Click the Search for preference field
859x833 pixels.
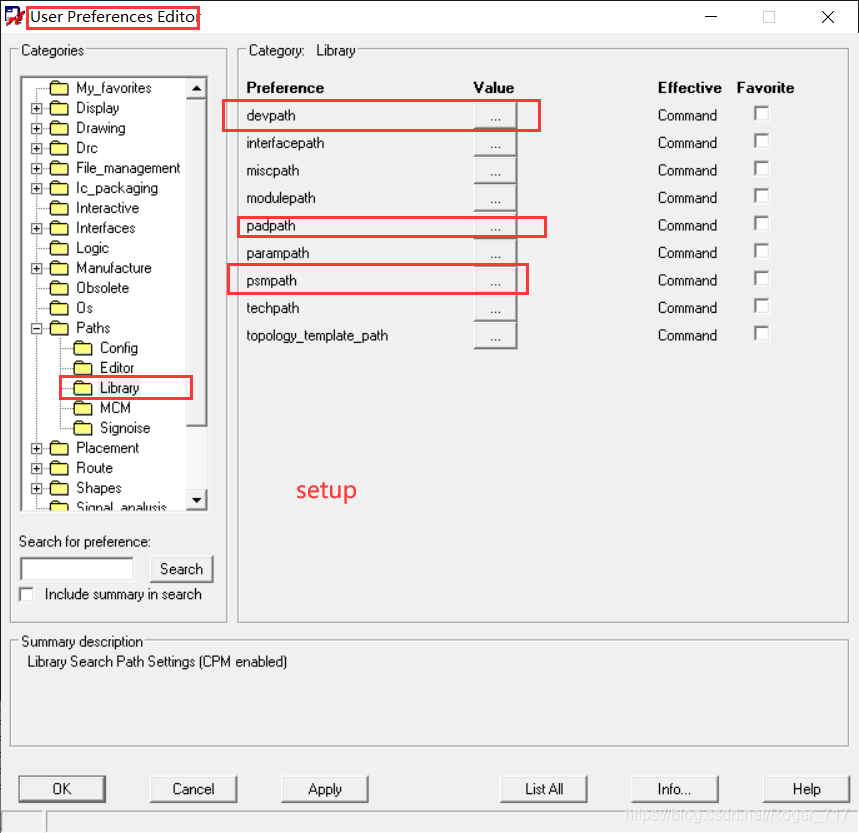[x=77, y=569]
